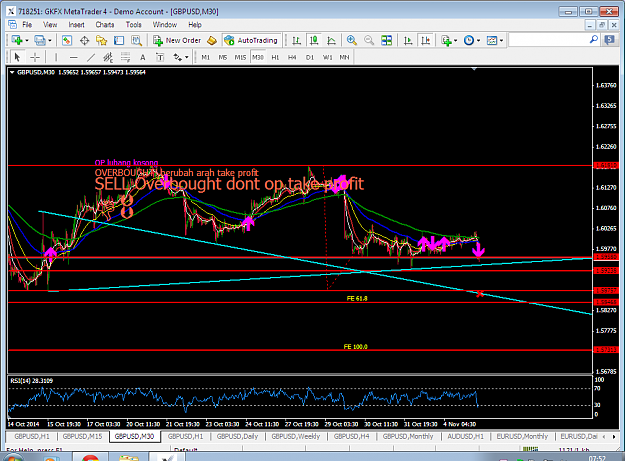The height and width of the screenshot is (461, 625).
Task: Toggle the Terminal window icon
Action: pos(119,40)
